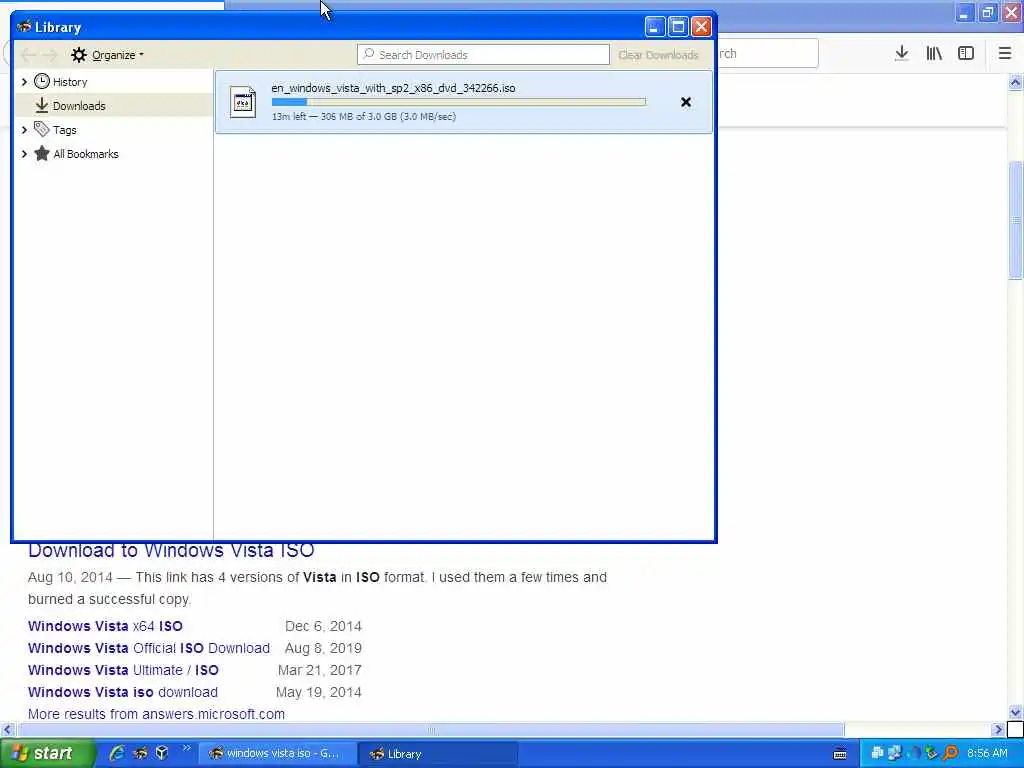
Task: Expand quick launch overflow chevron
Action: point(186,748)
